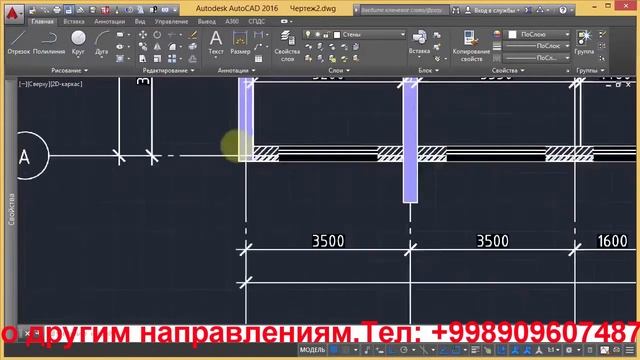Click the help question mark icon

[563, 10]
